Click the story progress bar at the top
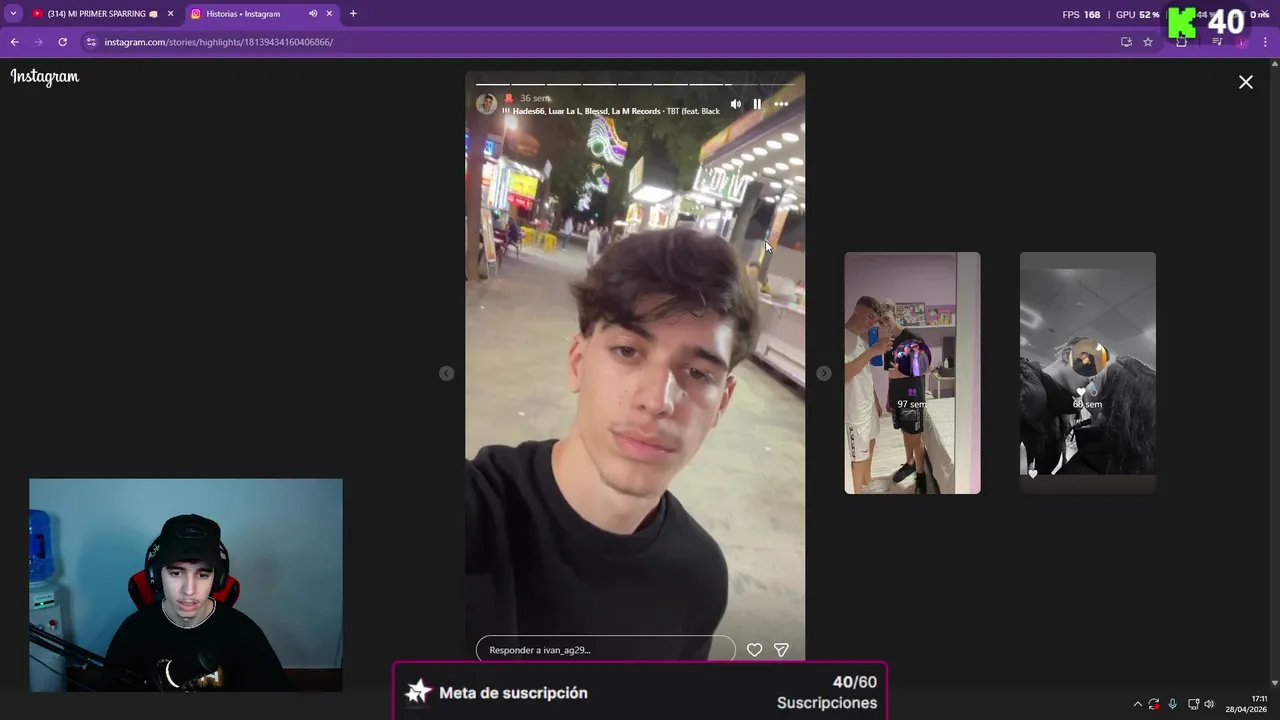Image resolution: width=1280 pixels, height=720 pixels. tap(635, 84)
